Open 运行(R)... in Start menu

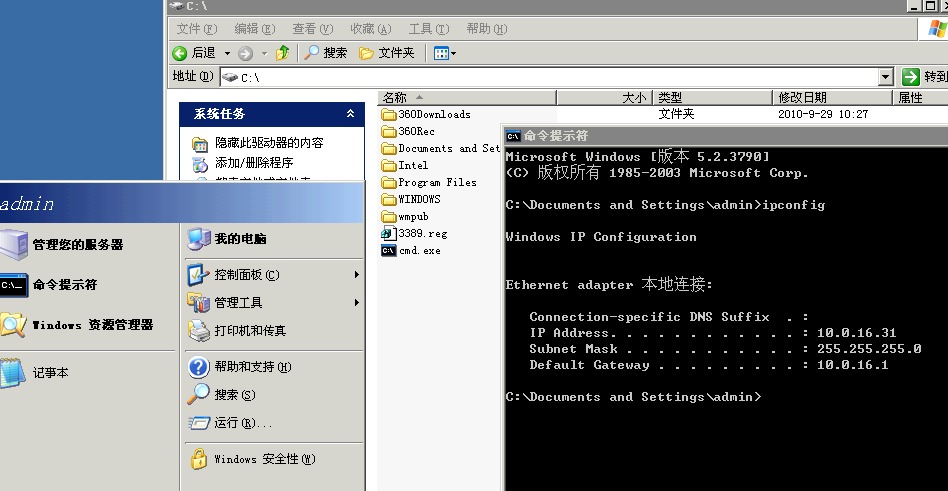click(230, 423)
